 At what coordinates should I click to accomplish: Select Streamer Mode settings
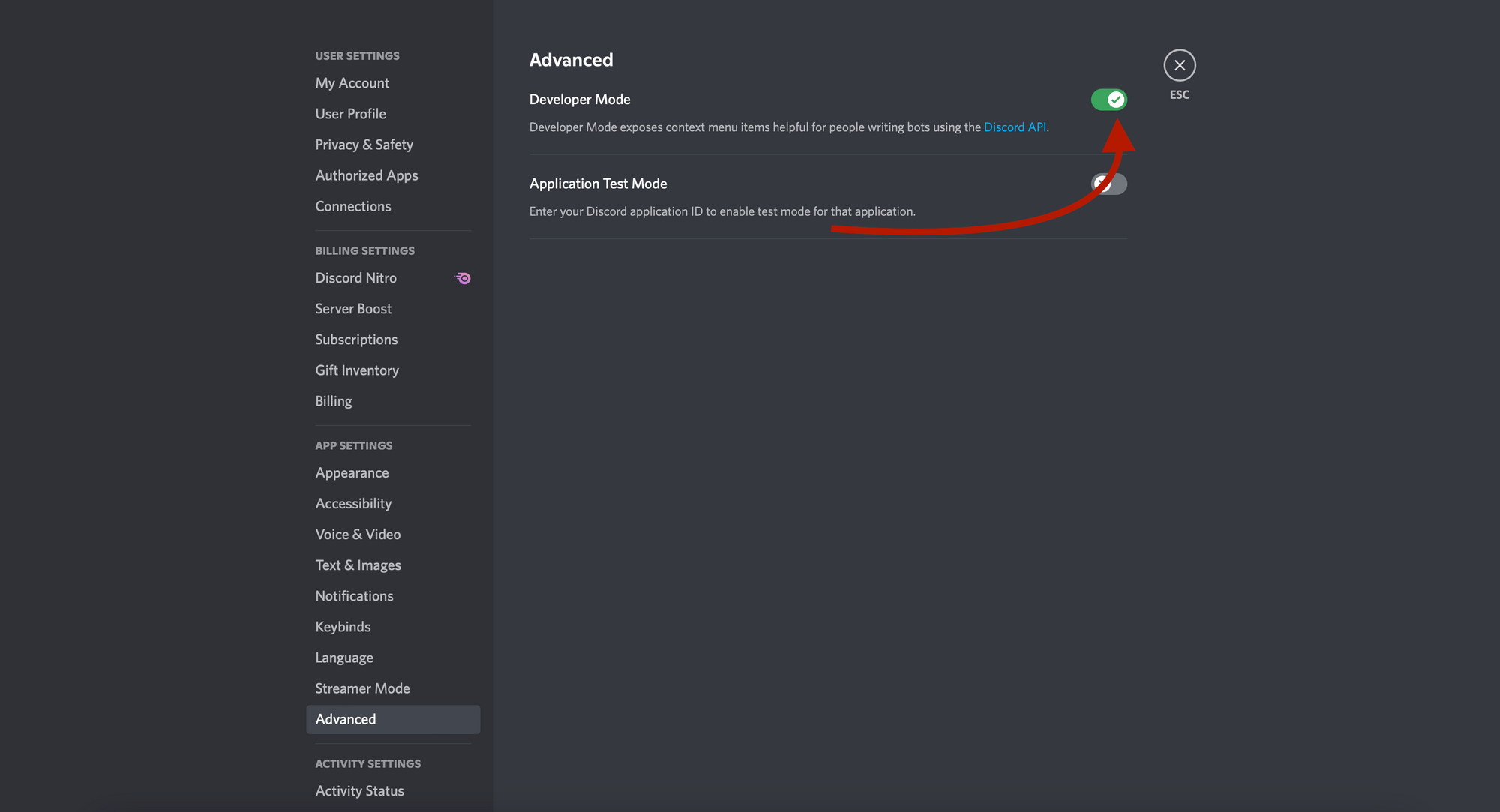(x=363, y=688)
